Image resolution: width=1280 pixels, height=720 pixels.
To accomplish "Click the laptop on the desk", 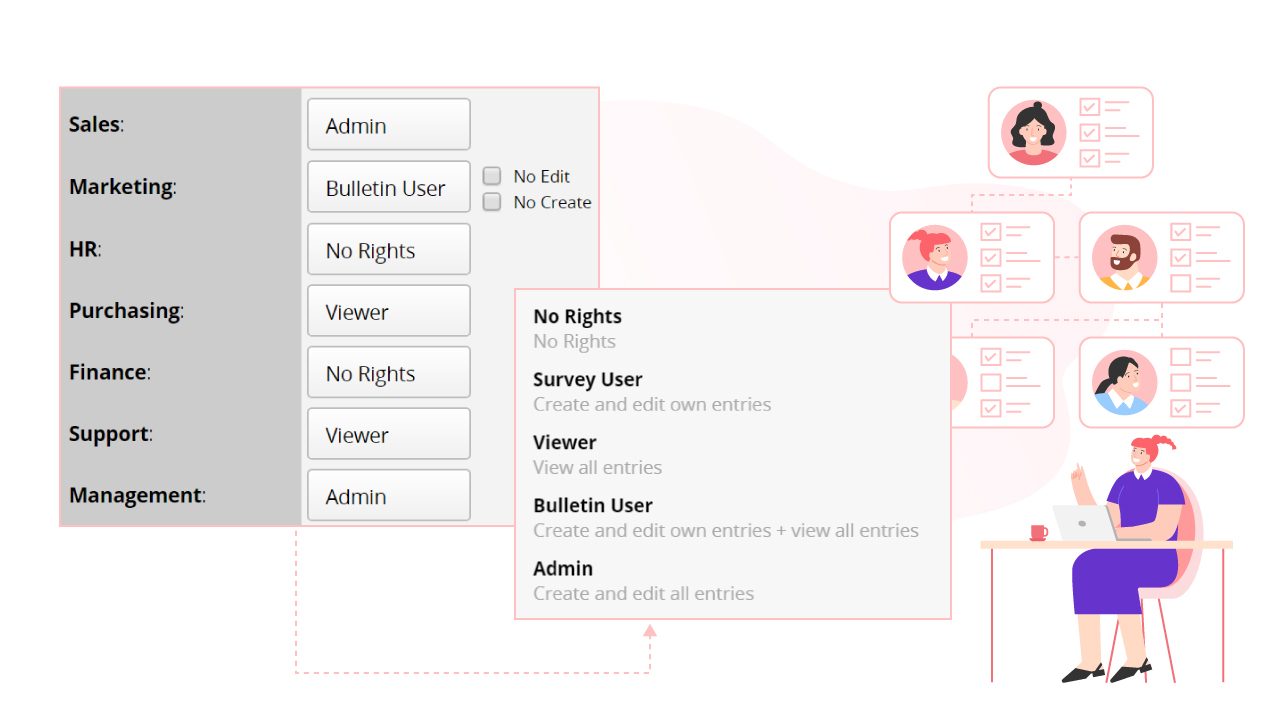I will click(x=1084, y=522).
